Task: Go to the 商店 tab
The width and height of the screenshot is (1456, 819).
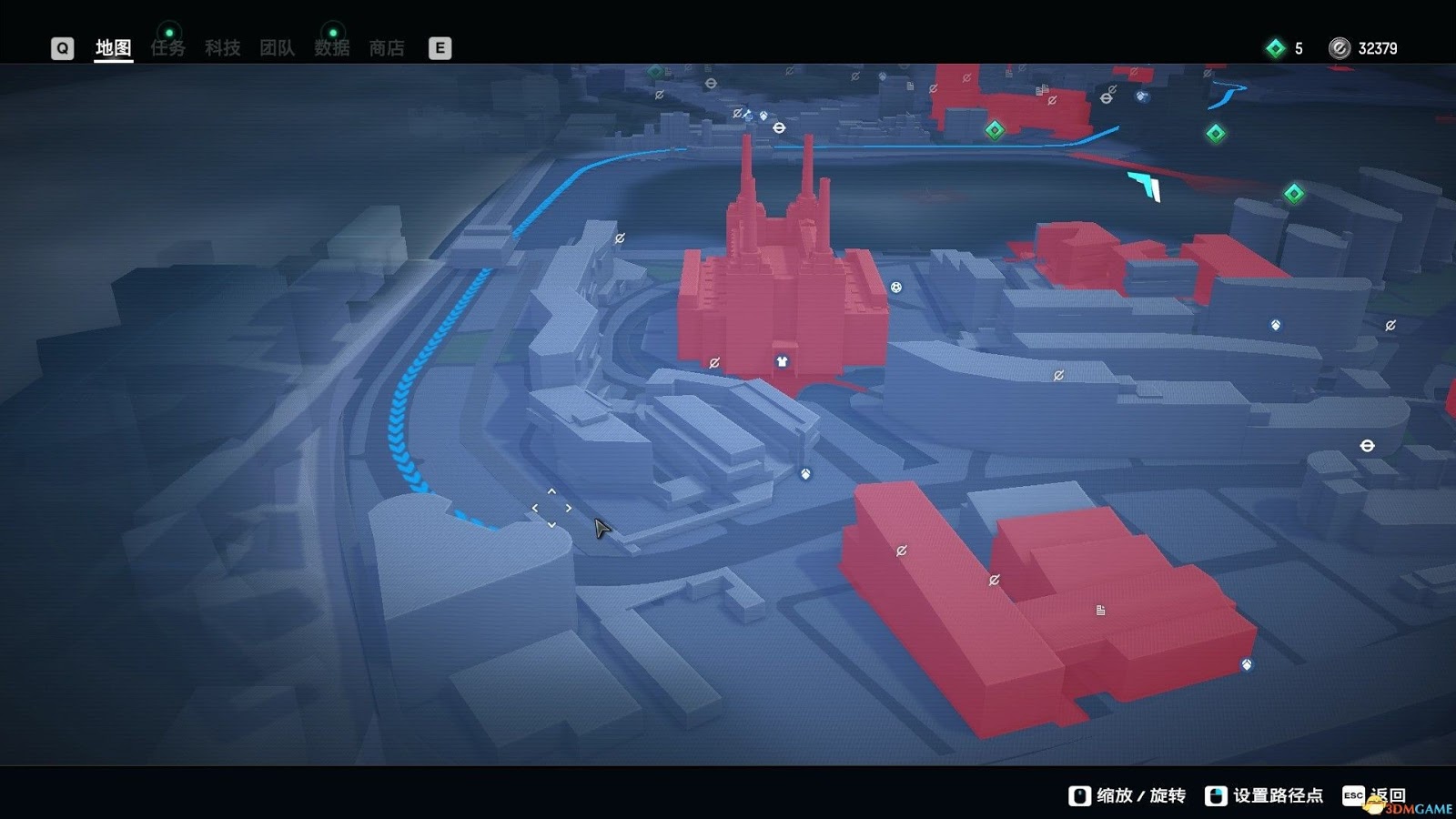Action: point(387,48)
